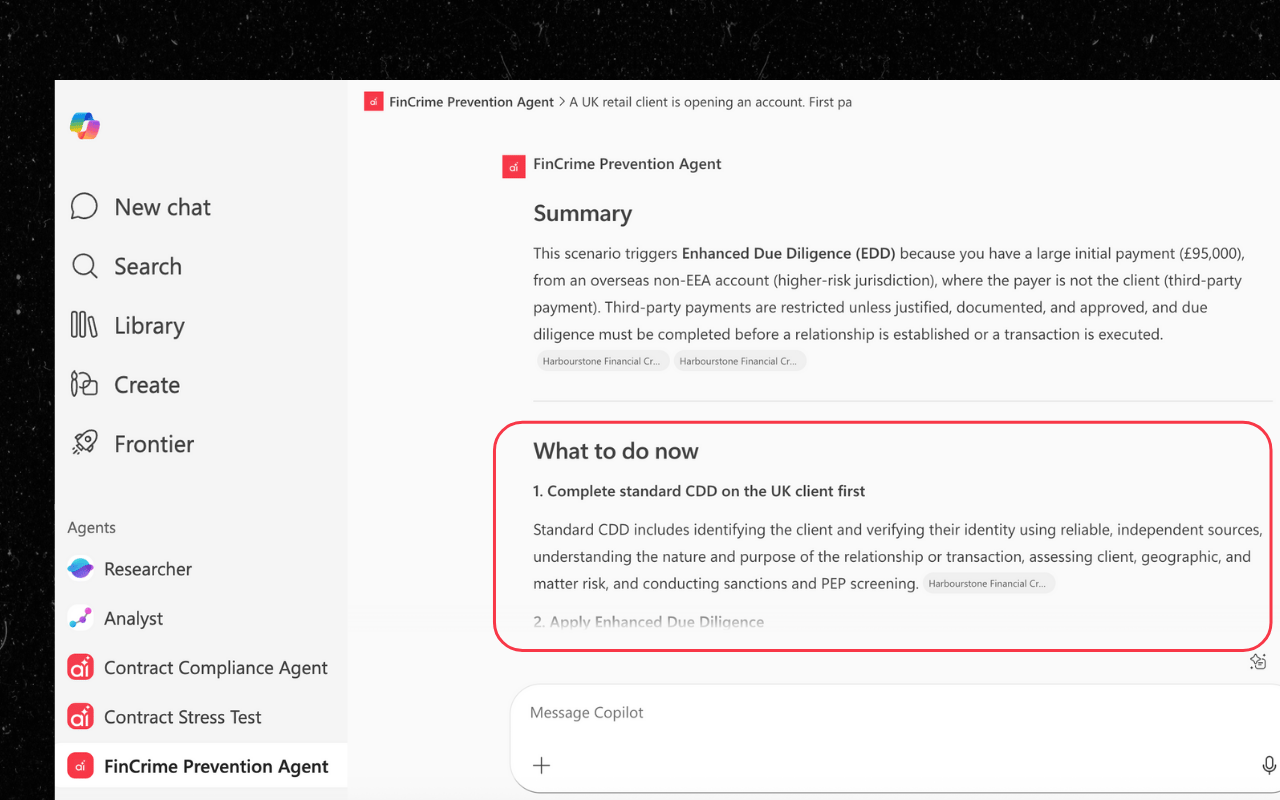Click the microphone icon in message box
Screen dimensions: 1280x800
(1268, 765)
